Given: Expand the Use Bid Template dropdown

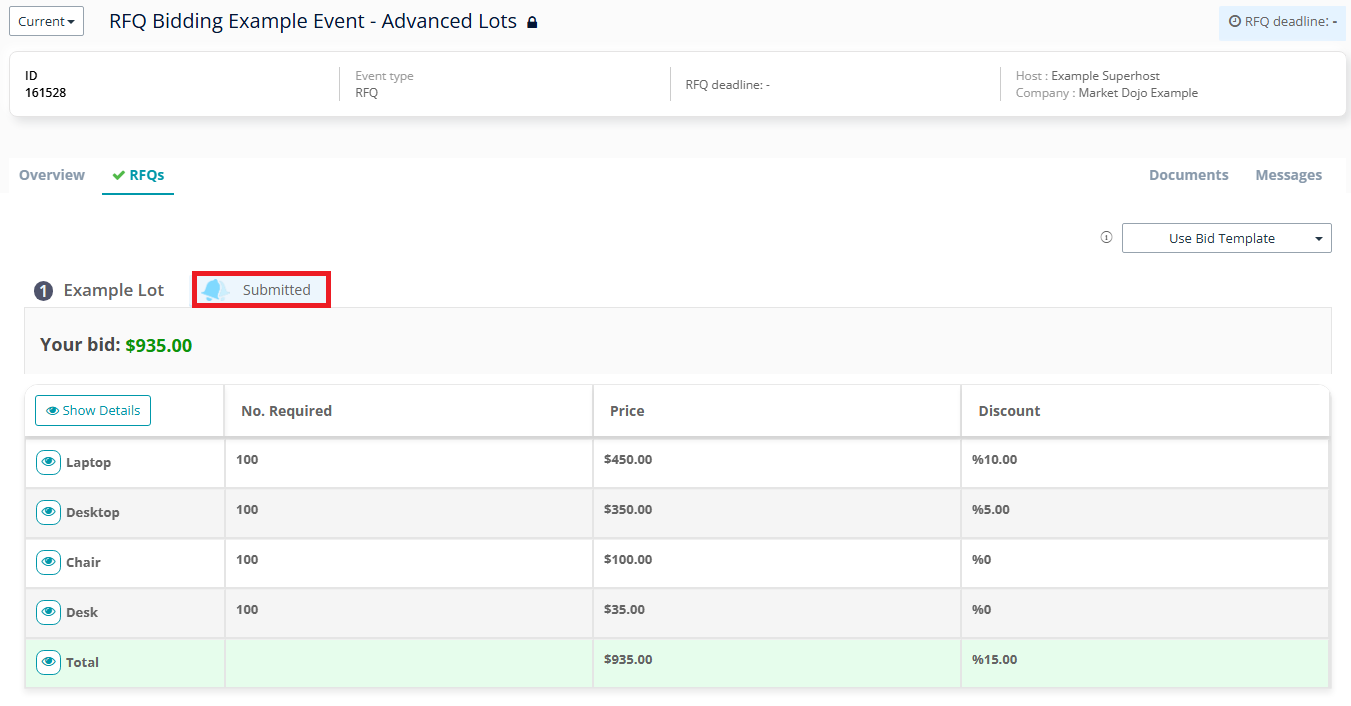Looking at the screenshot, I should tap(1227, 238).
